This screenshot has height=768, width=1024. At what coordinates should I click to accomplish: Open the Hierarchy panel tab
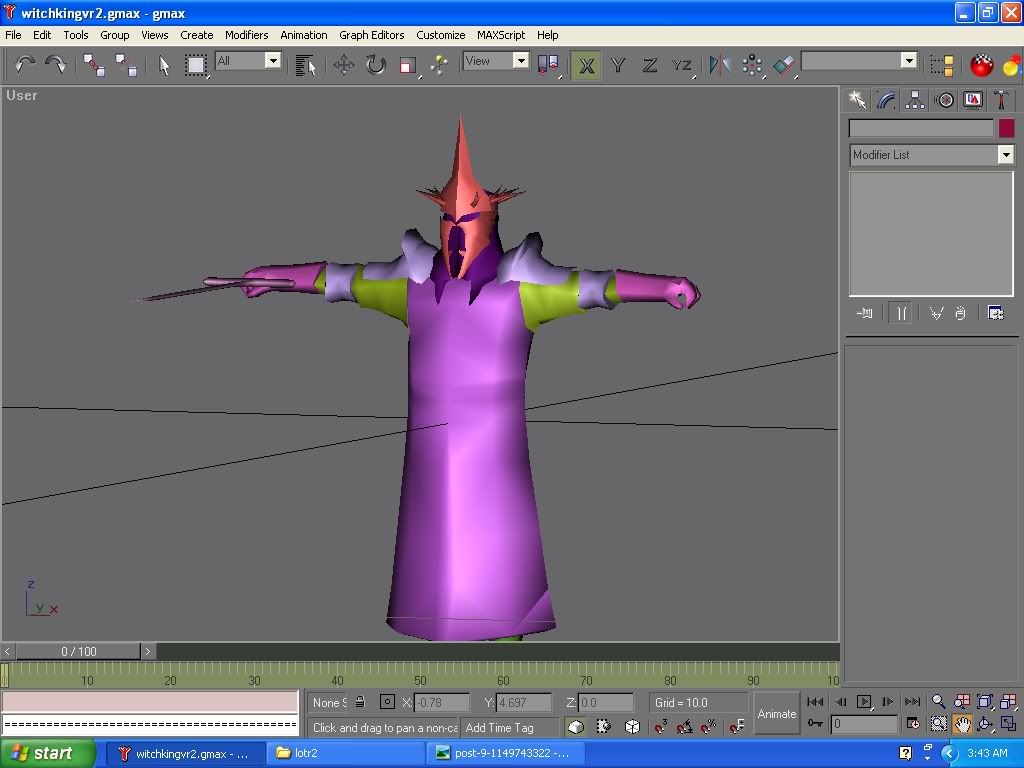click(x=914, y=100)
